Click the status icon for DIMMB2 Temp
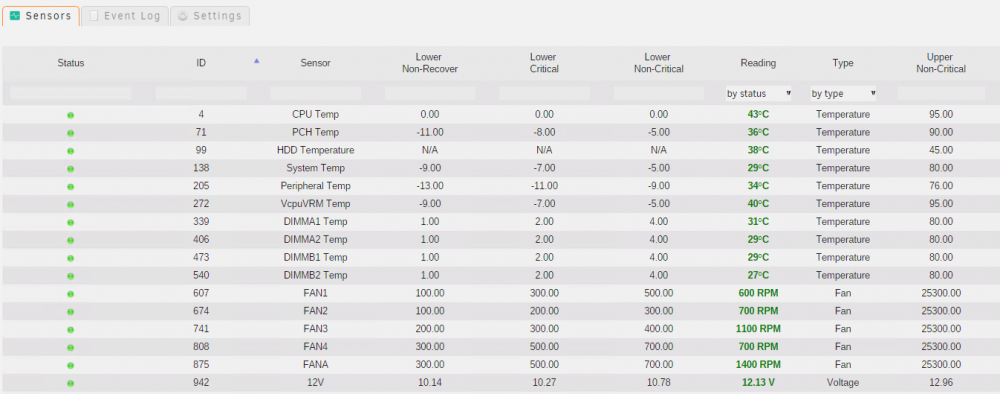1000x394 pixels. [x=70, y=276]
